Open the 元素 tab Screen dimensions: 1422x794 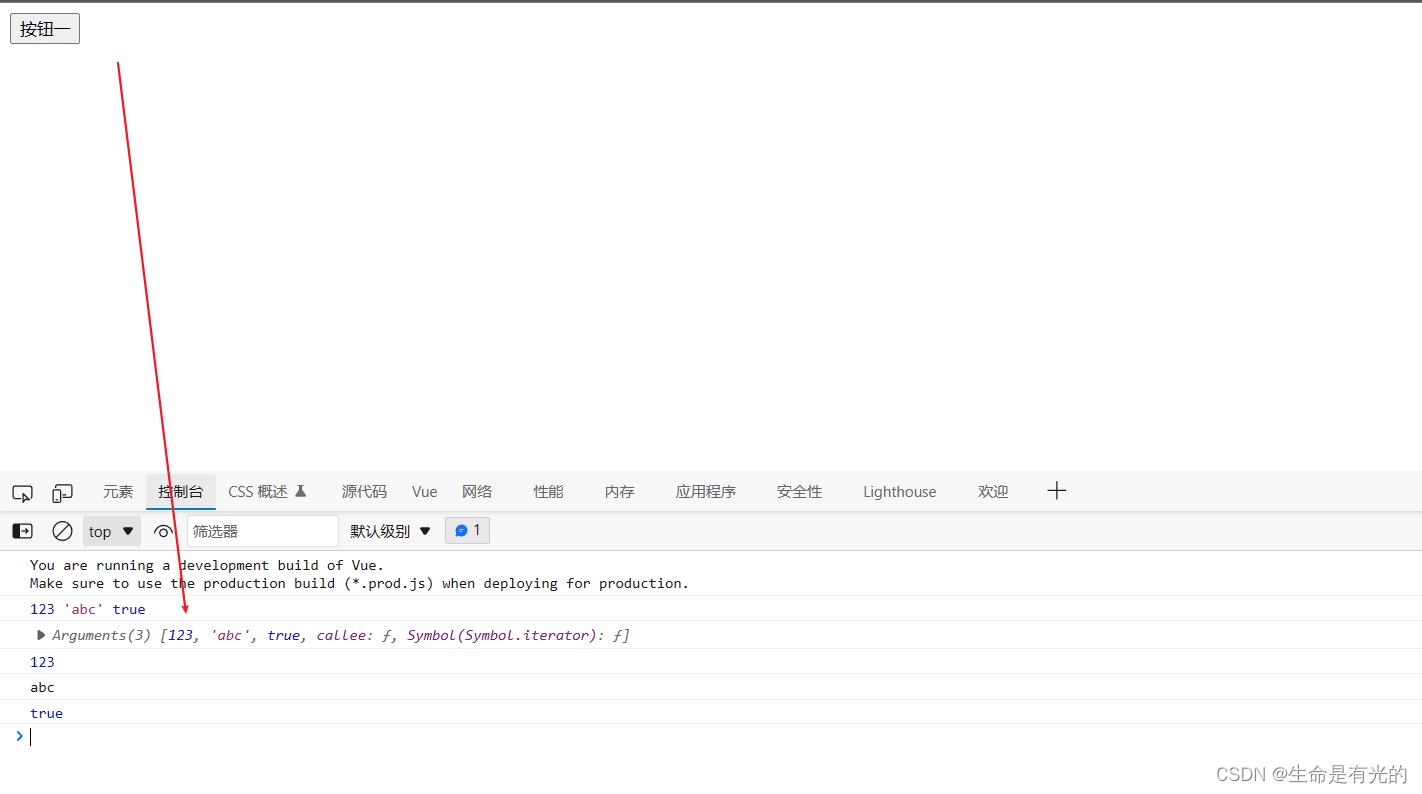coord(118,492)
